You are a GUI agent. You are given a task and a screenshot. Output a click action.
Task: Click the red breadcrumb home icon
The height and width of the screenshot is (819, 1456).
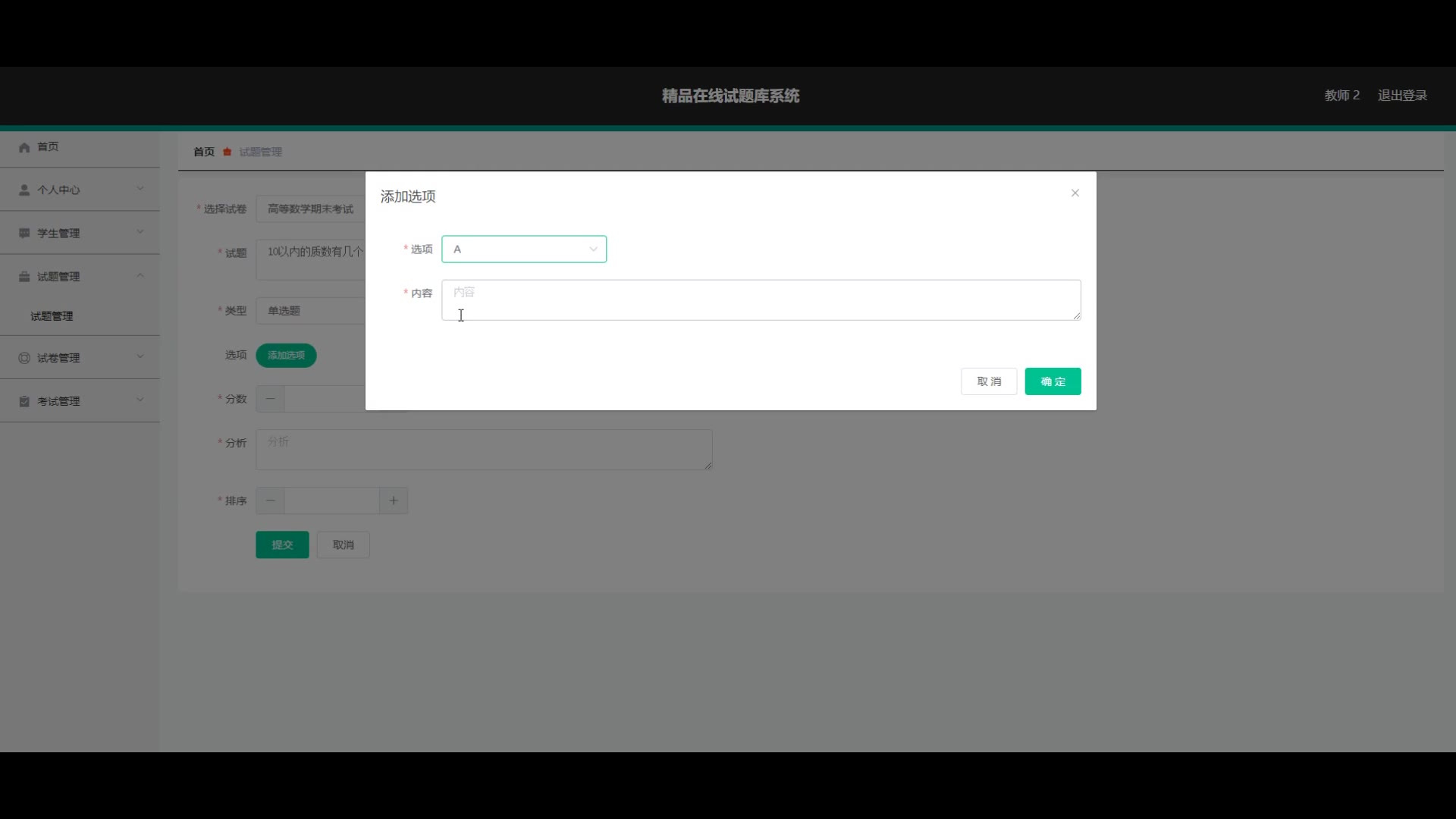pos(227,152)
